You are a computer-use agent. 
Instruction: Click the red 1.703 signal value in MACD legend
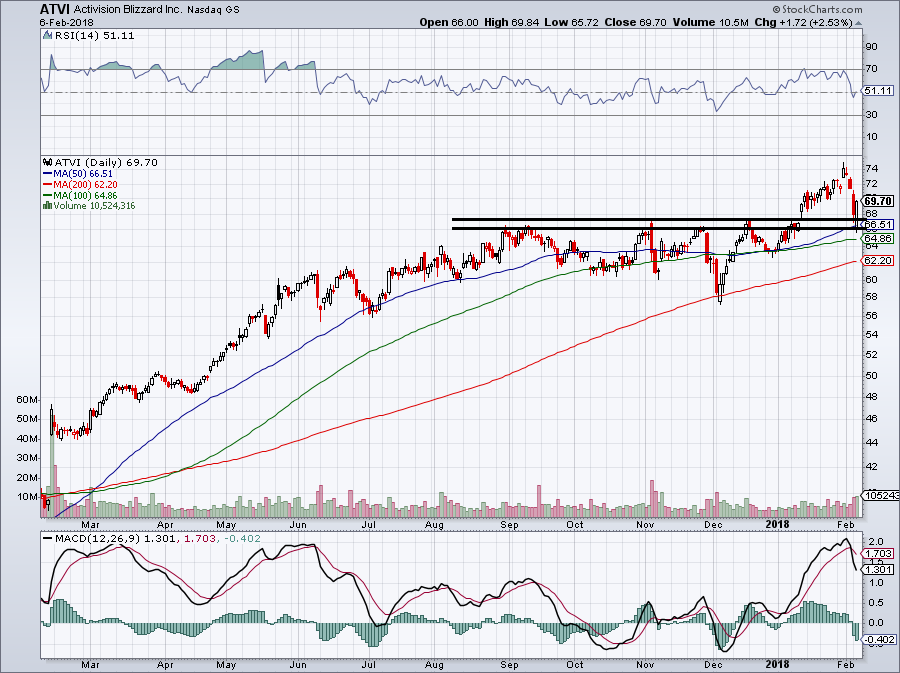pos(200,539)
